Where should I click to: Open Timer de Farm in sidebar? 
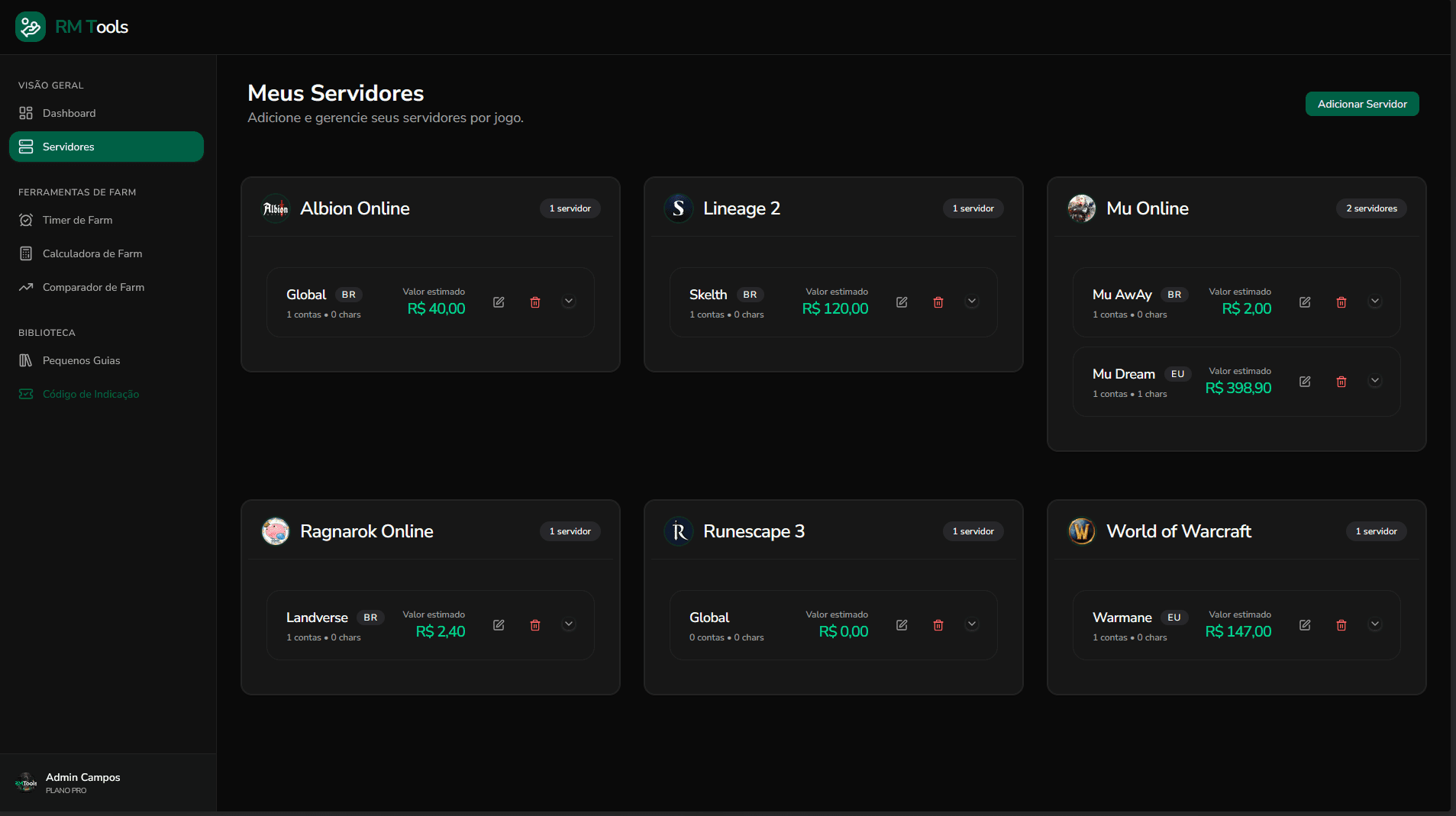click(77, 220)
